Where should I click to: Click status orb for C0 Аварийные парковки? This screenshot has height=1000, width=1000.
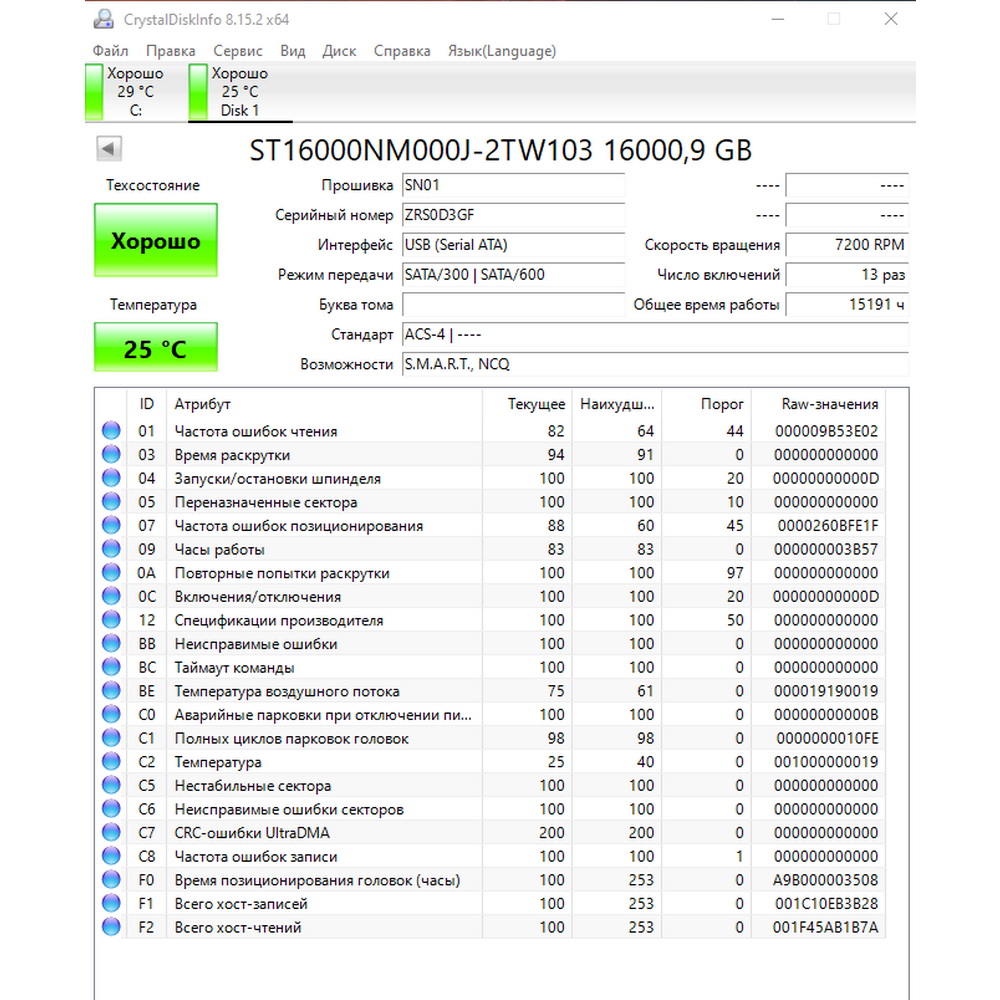(x=111, y=714)
